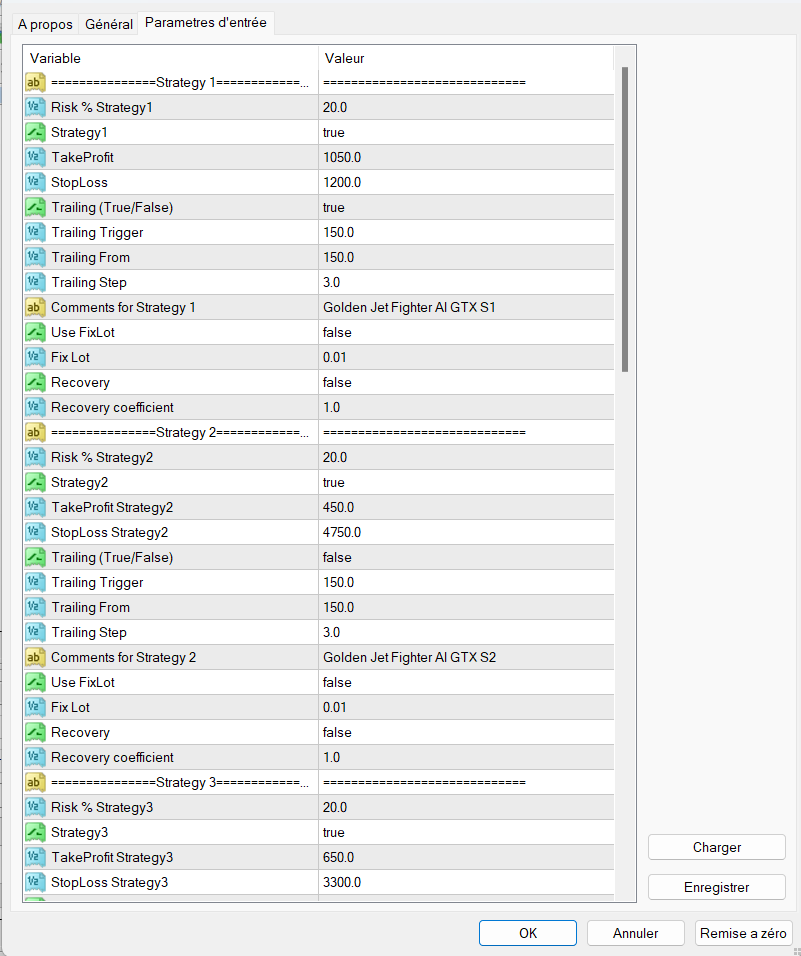
Task: Click the Charger button
Action: coord(716,847)
